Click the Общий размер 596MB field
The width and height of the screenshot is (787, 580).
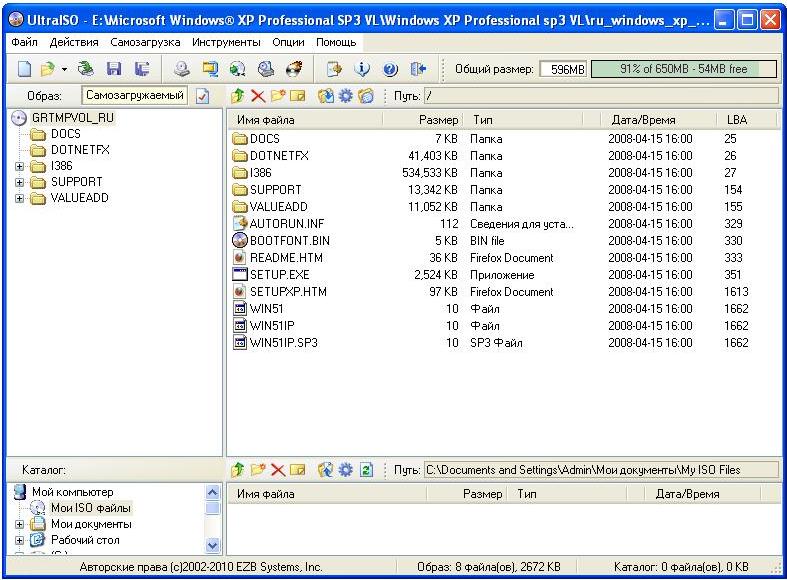563,69
